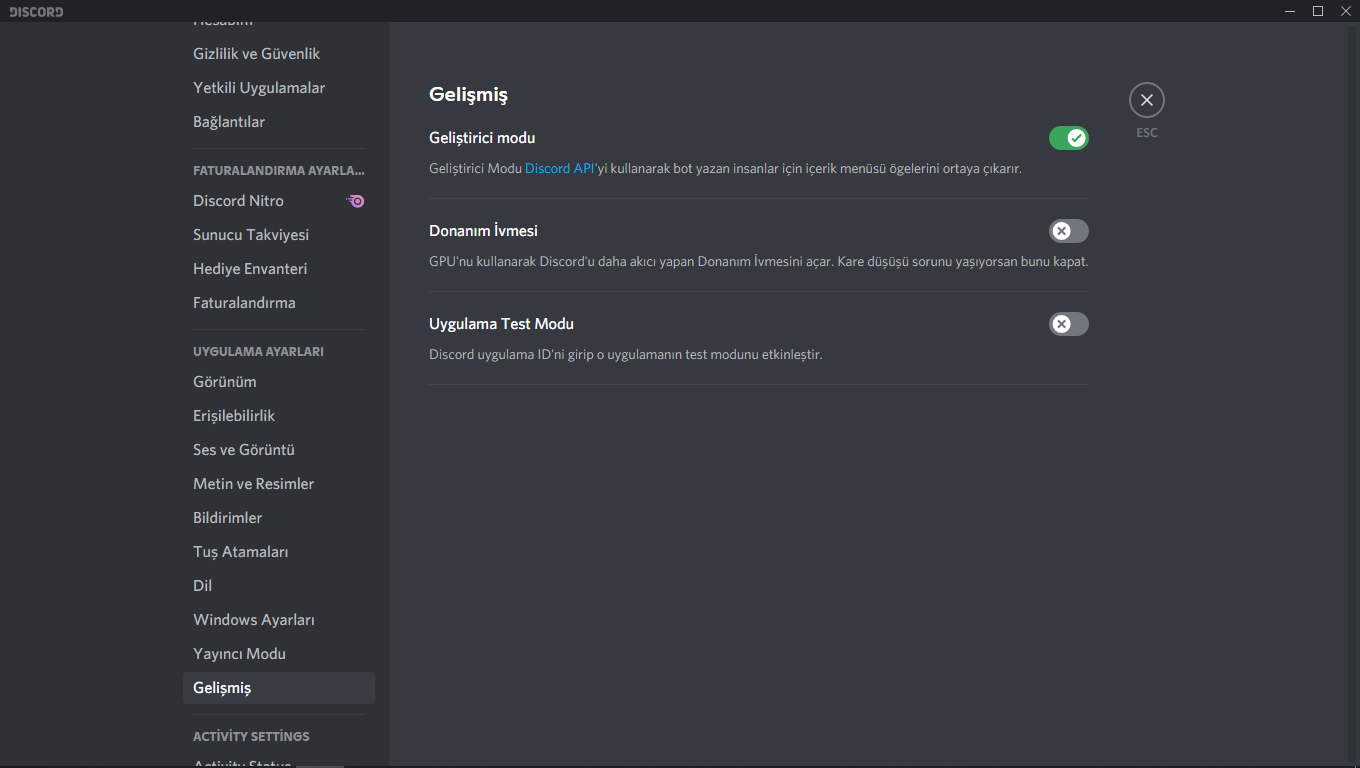Image resolution: width=1360 pixels, height=768 pixels.
Task: Open Sunucu Takviyesi page
Action: [251, 235]
